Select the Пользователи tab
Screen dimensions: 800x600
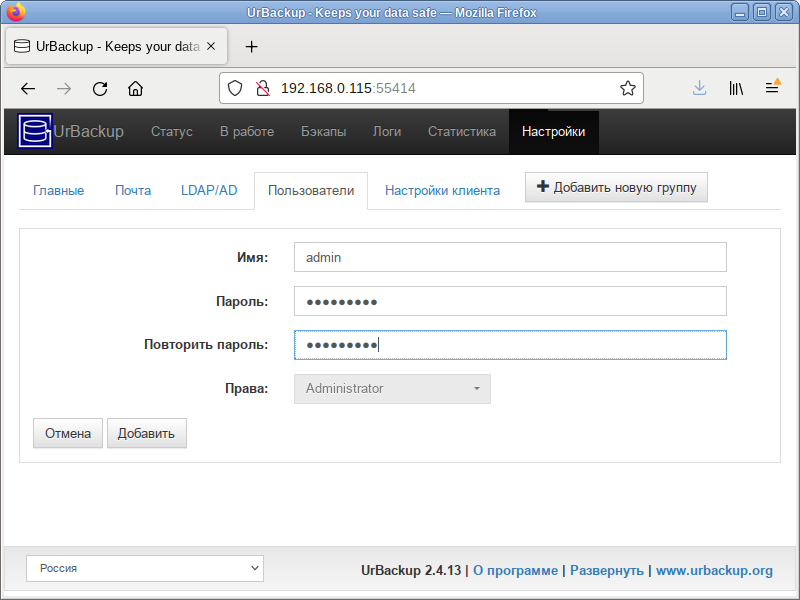click(x=311, y=190)
